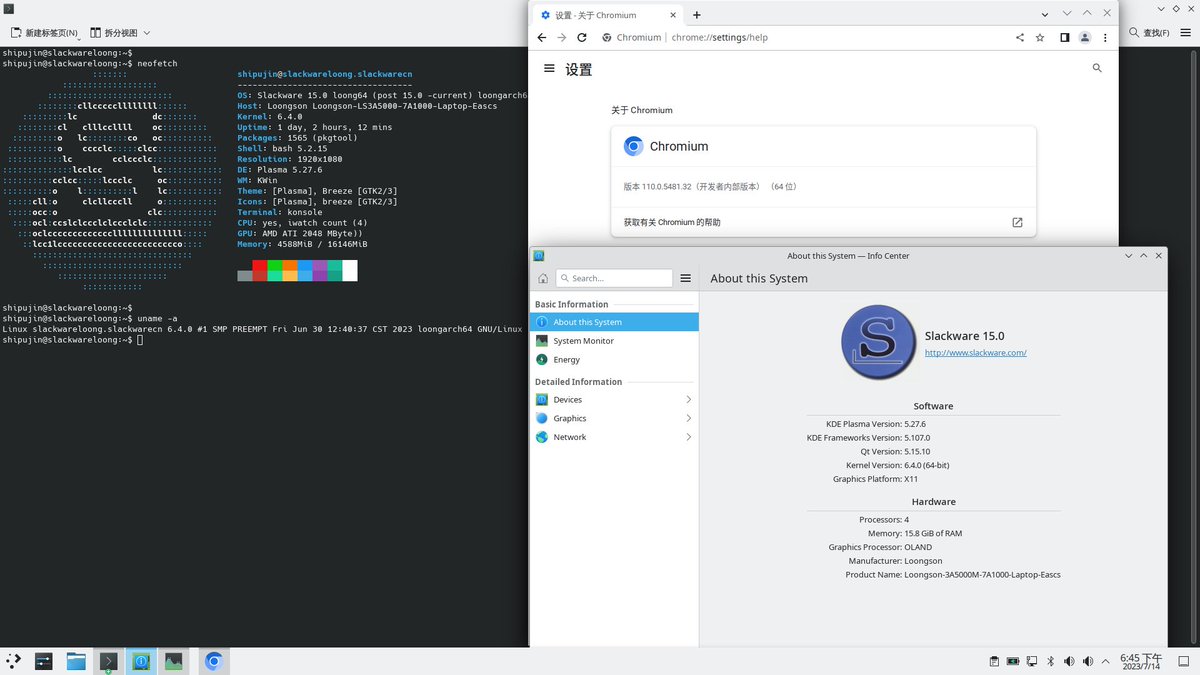This screenshot has width=1200, height=675.
Task: Open Dolphin file manager from taskbar
Action: [x=76, y=661]
